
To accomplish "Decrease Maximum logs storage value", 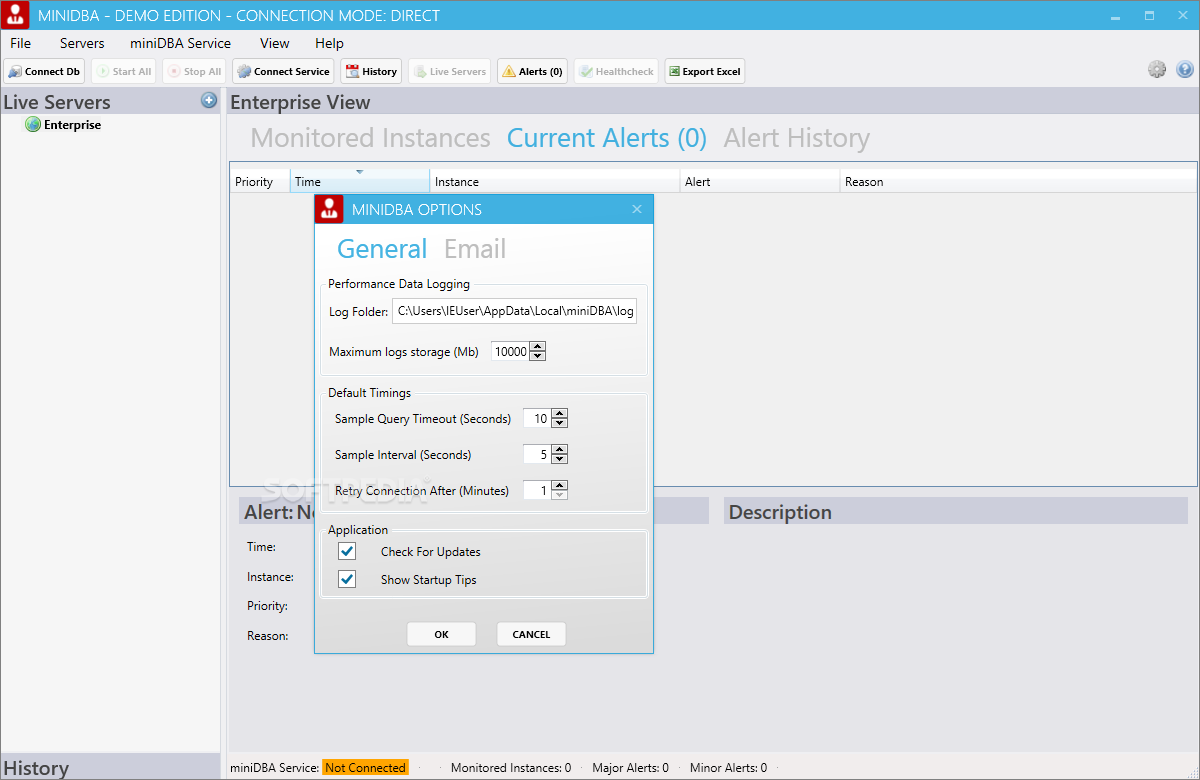I will pyautogui.click(x=538, y=356).
